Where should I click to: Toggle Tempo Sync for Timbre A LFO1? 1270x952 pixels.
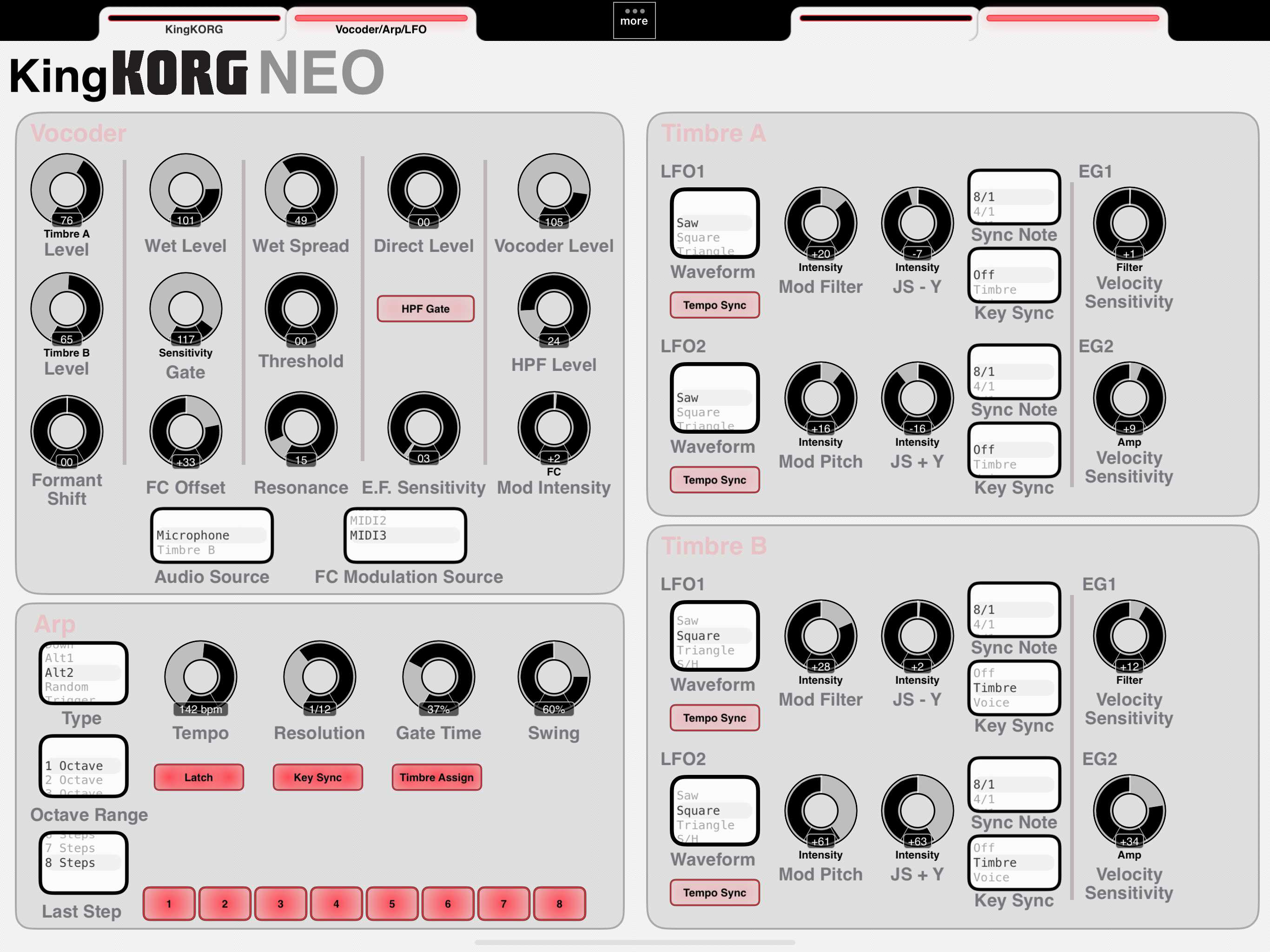click(x=714, y=305)
